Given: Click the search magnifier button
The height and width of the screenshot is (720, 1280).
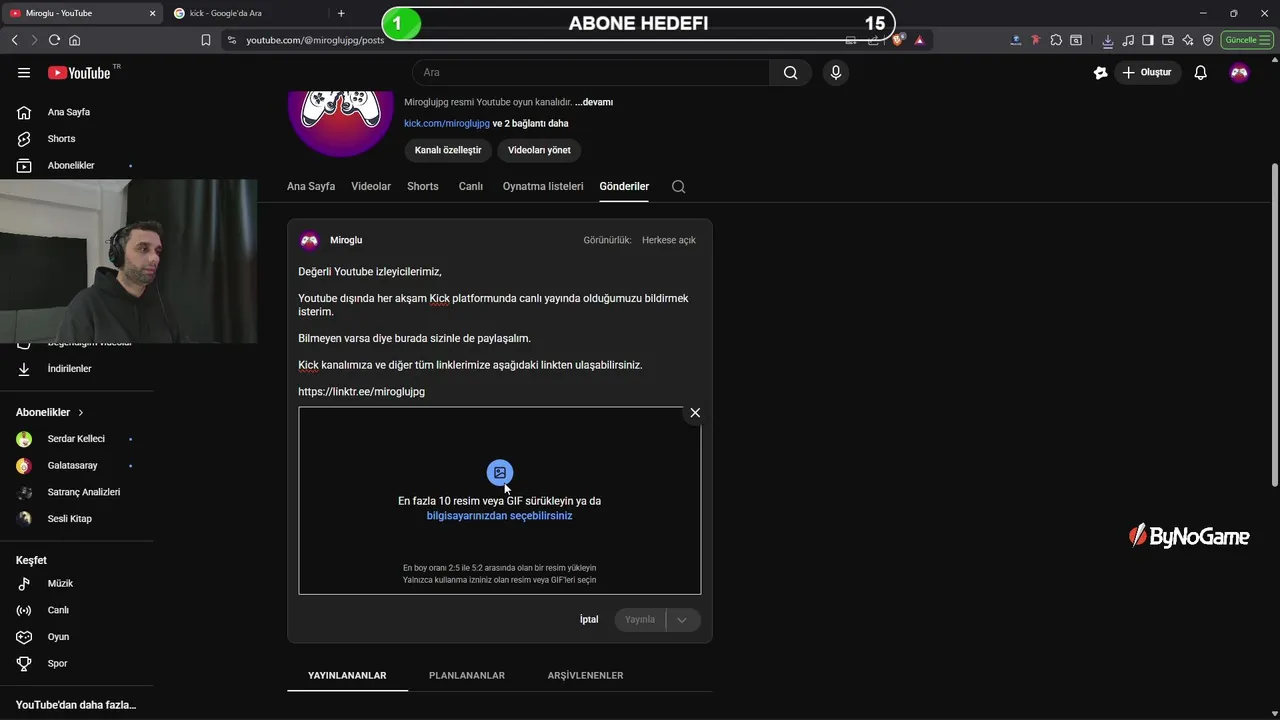Looking at the screenshot, I should [791, 72].
